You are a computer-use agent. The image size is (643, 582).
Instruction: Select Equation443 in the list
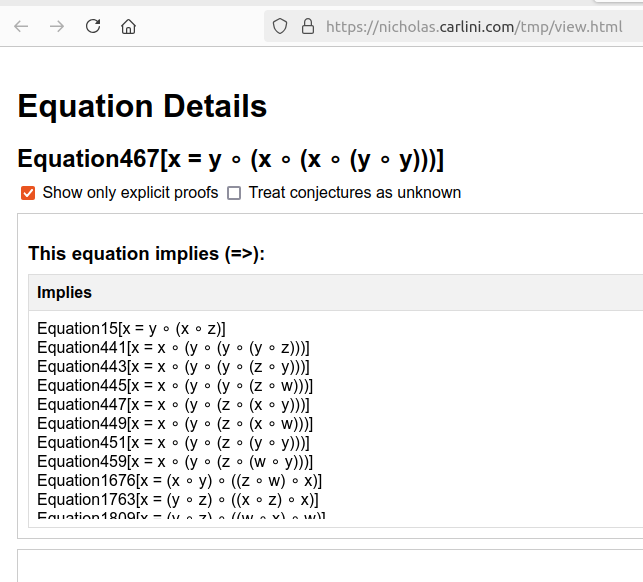coord(173,366)
